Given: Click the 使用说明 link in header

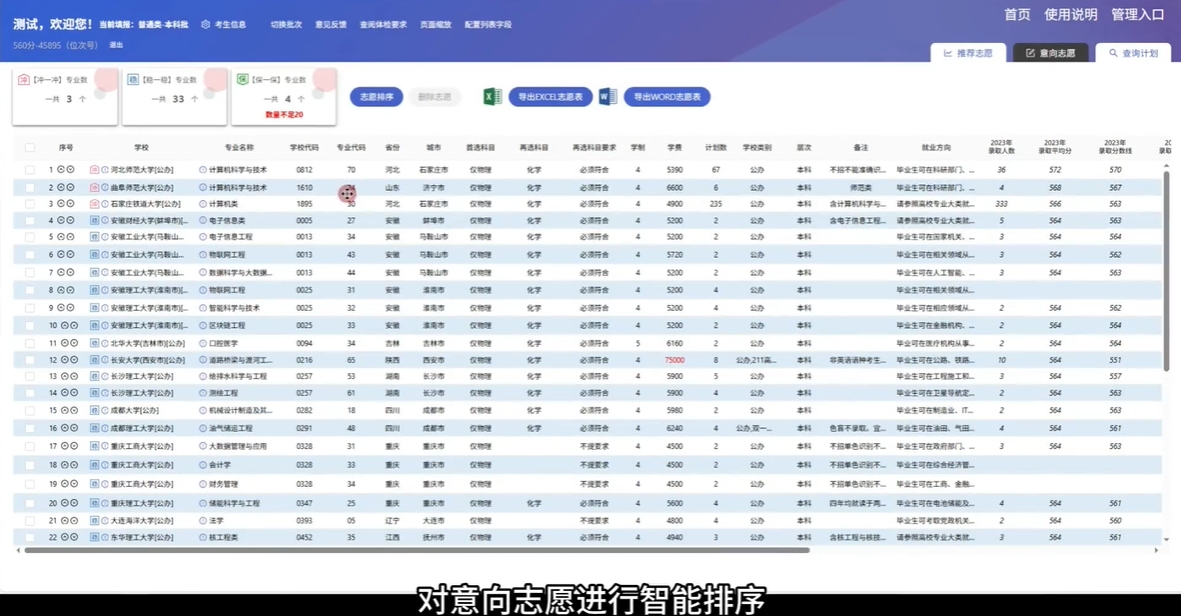Looking at the screenshot, I should coord(1070,15).
